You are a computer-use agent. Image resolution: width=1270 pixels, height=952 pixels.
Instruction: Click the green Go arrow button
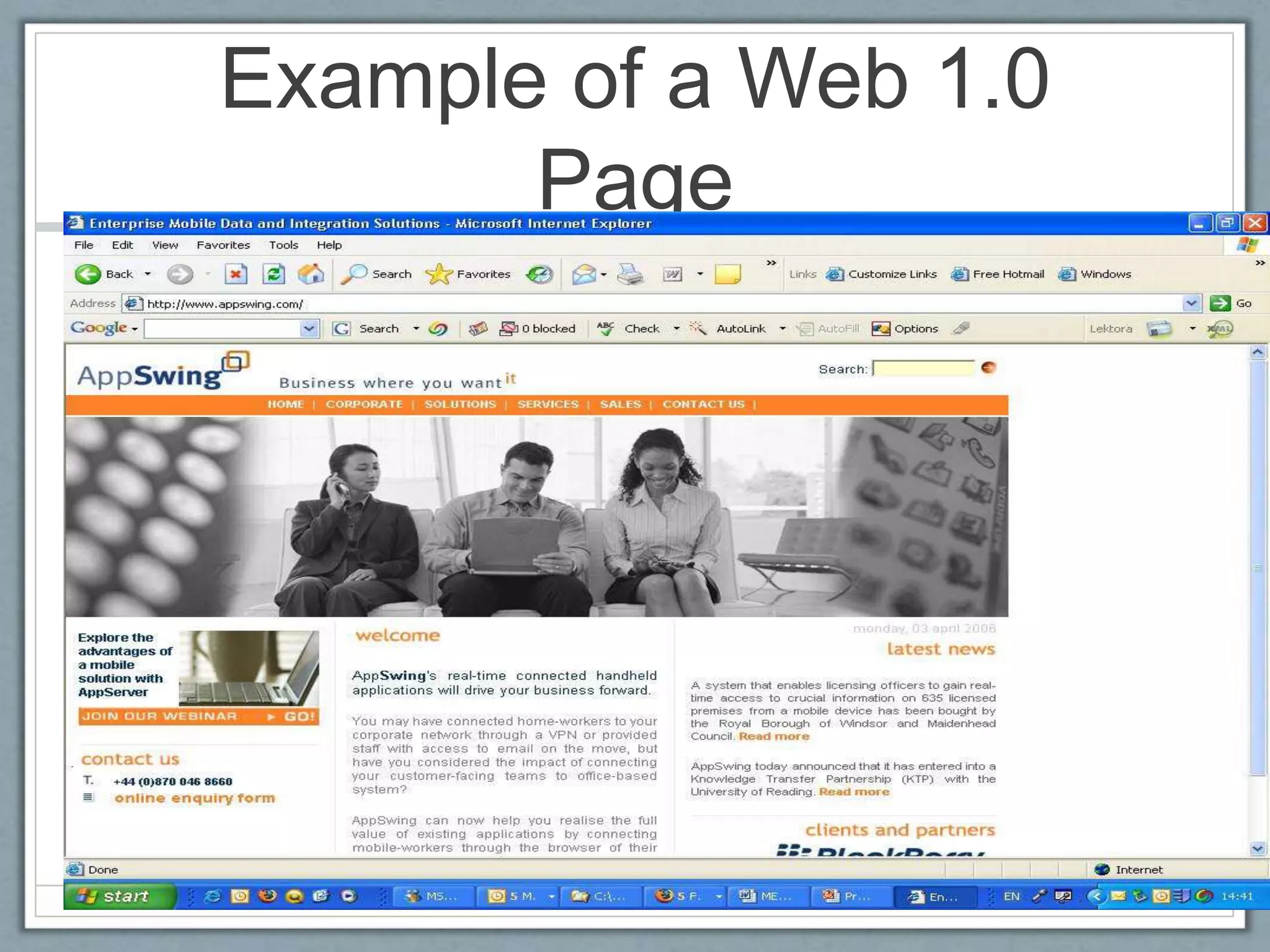coord(1220,303)
